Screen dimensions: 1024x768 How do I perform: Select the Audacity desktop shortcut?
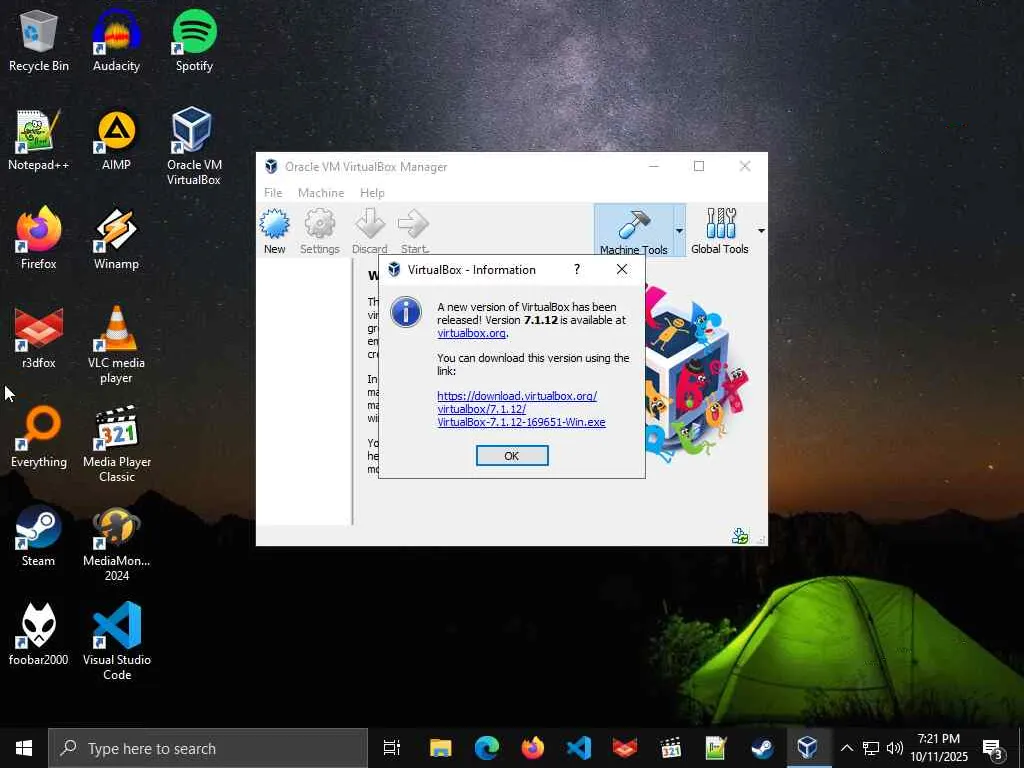point(116,40)
